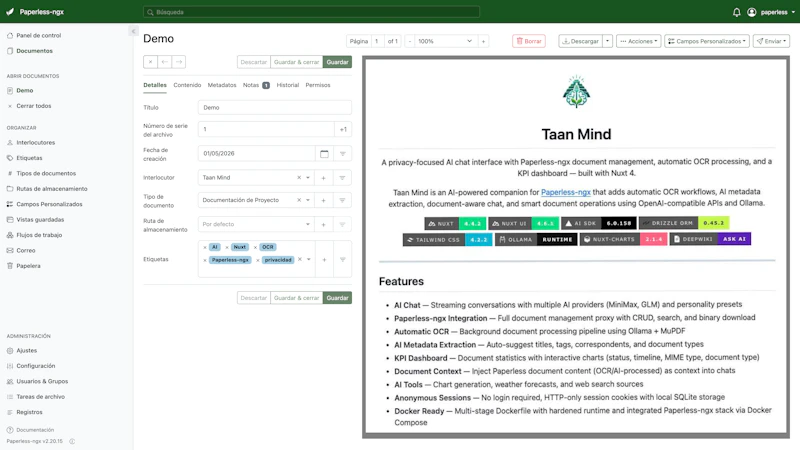Filter documents by Tipo de documento
The image size is (800, 450).
tap(342, 201)
